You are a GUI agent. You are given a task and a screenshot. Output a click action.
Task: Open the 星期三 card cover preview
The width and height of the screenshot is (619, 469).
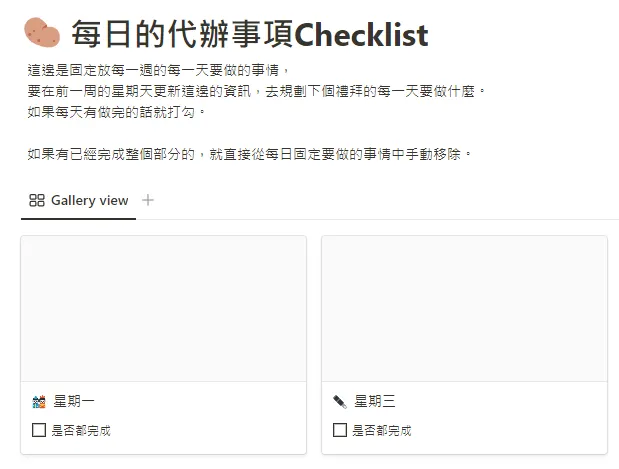[x=464, y=309]
